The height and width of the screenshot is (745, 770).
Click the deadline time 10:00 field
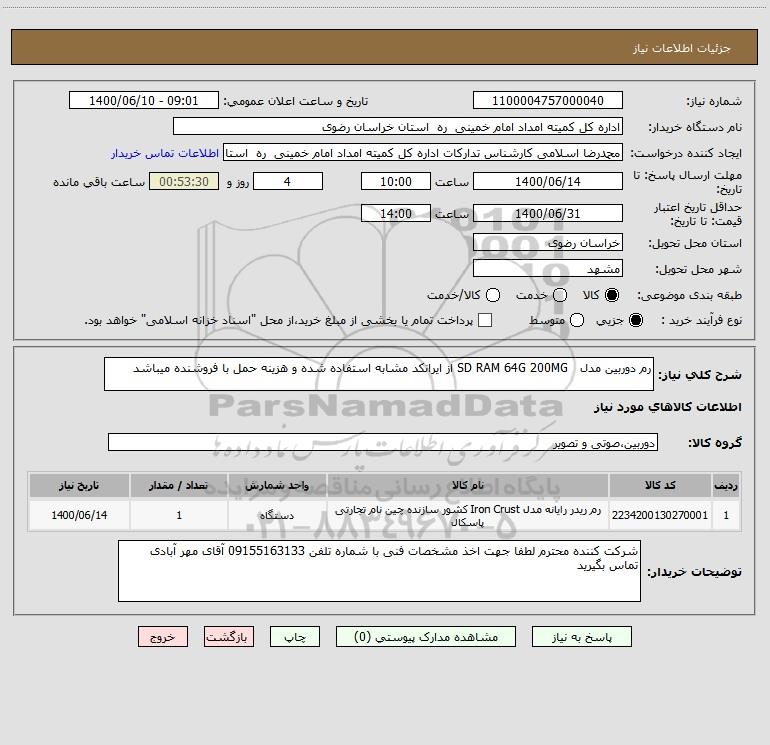point(396,182)
